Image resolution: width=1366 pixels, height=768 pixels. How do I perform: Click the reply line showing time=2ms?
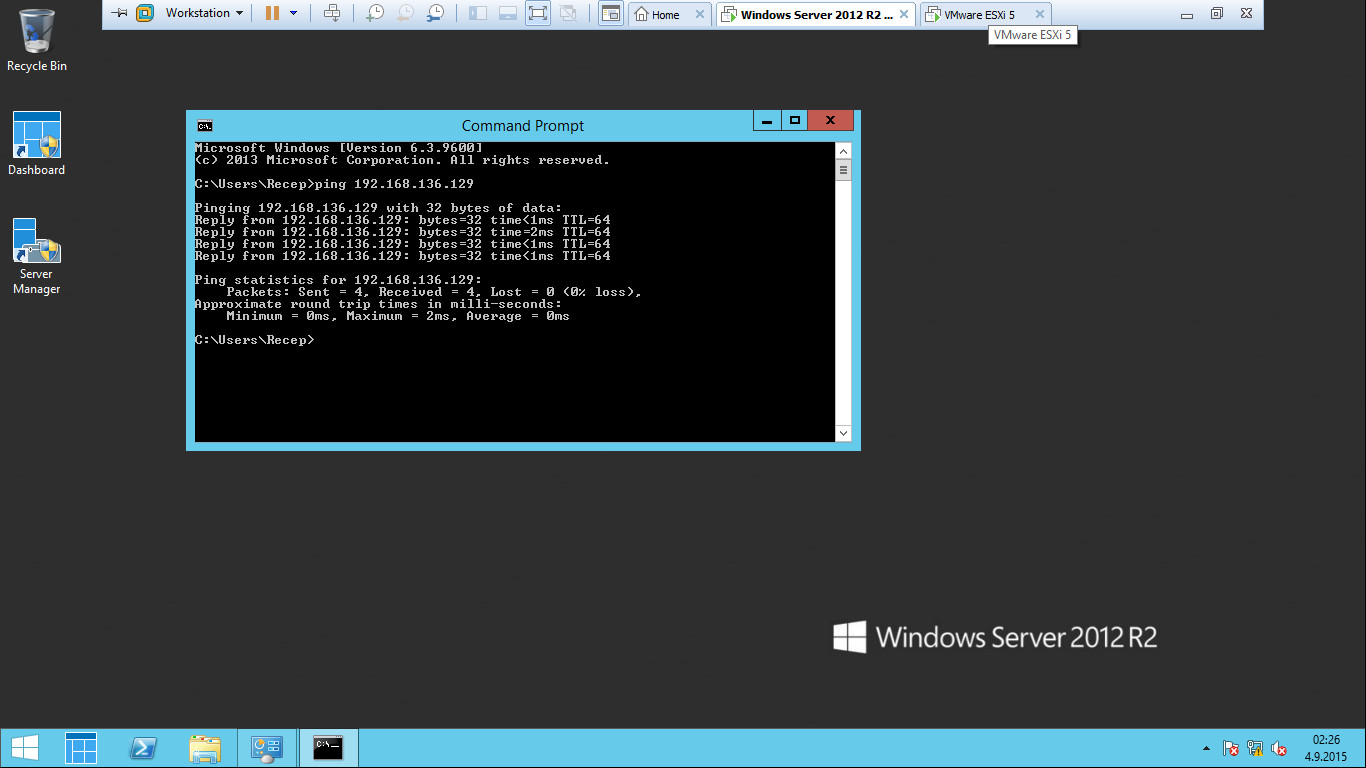402,232
